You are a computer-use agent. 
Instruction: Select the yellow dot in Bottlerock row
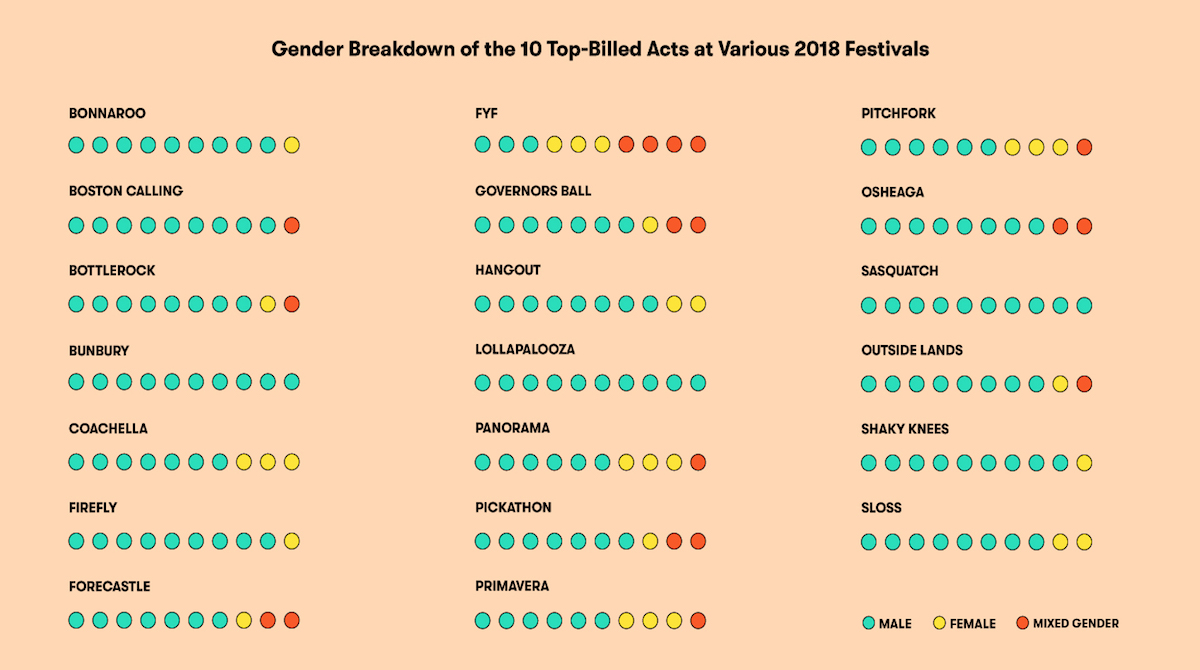point(268,304)
